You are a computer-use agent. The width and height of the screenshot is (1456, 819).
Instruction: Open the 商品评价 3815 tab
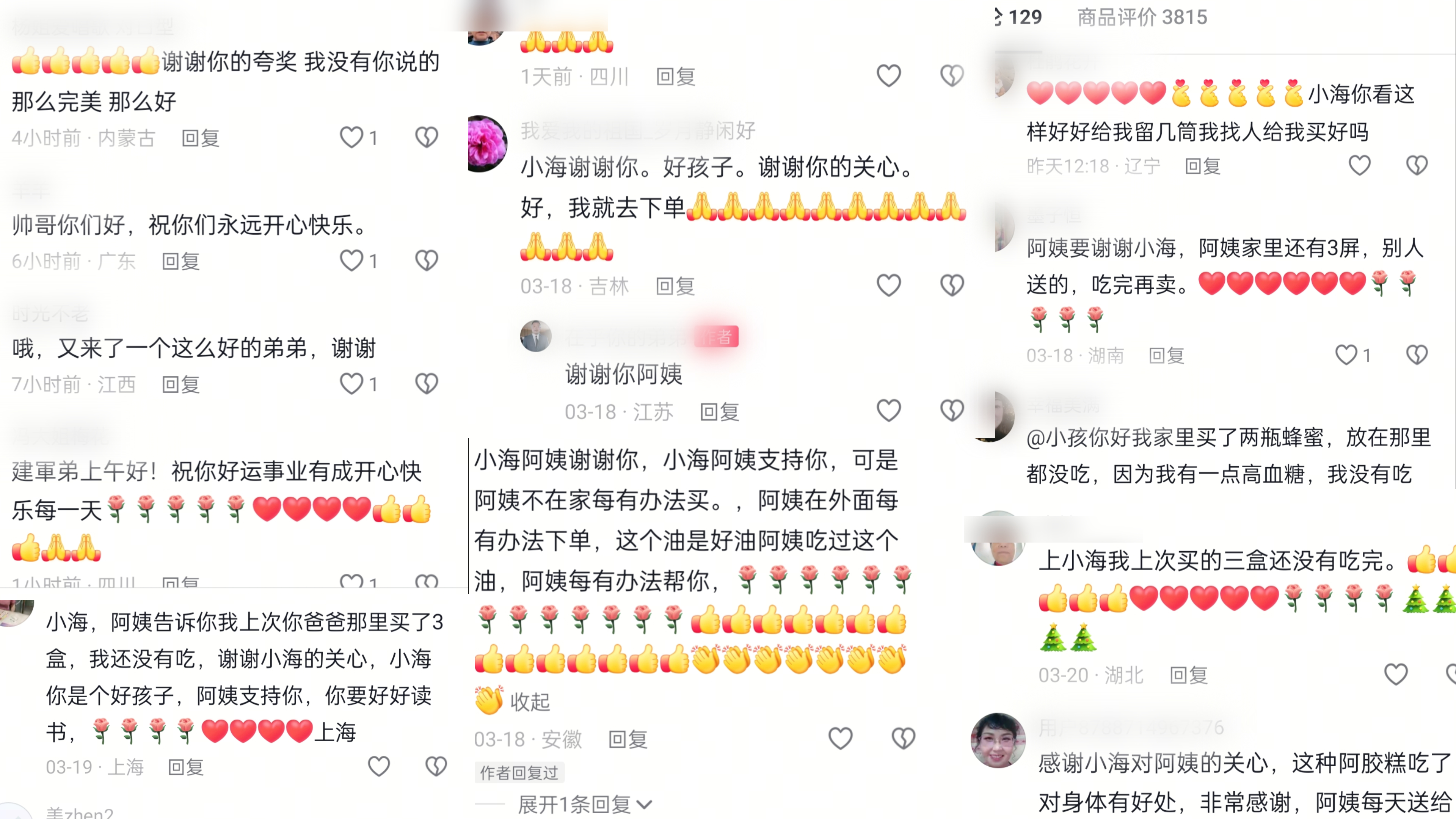point(1142,17)
